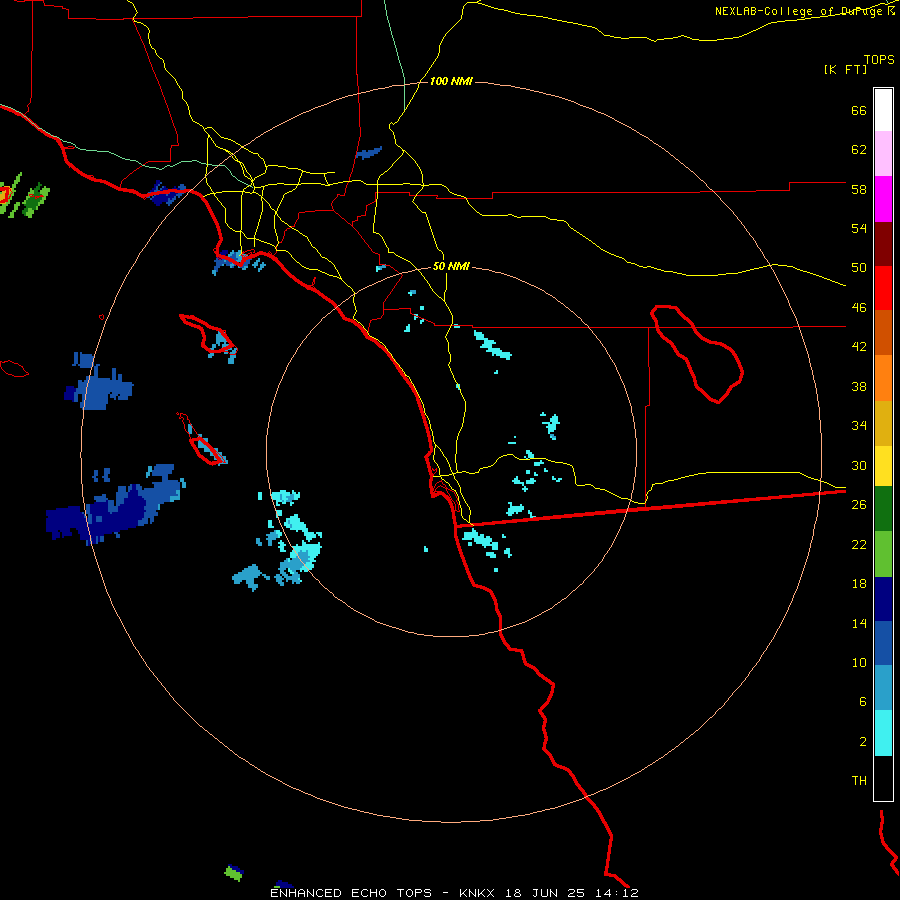900x900 pixels.
Task: Select the black TH legend block
Action: coord(883,778)
